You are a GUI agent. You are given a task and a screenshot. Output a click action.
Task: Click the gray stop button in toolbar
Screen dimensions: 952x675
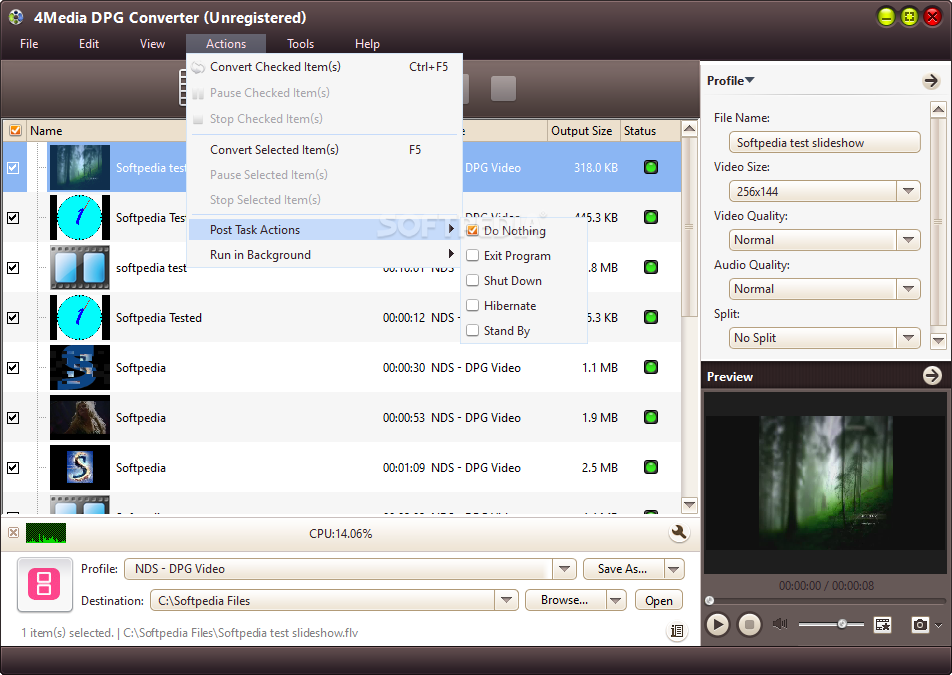(x=503, y=89)
